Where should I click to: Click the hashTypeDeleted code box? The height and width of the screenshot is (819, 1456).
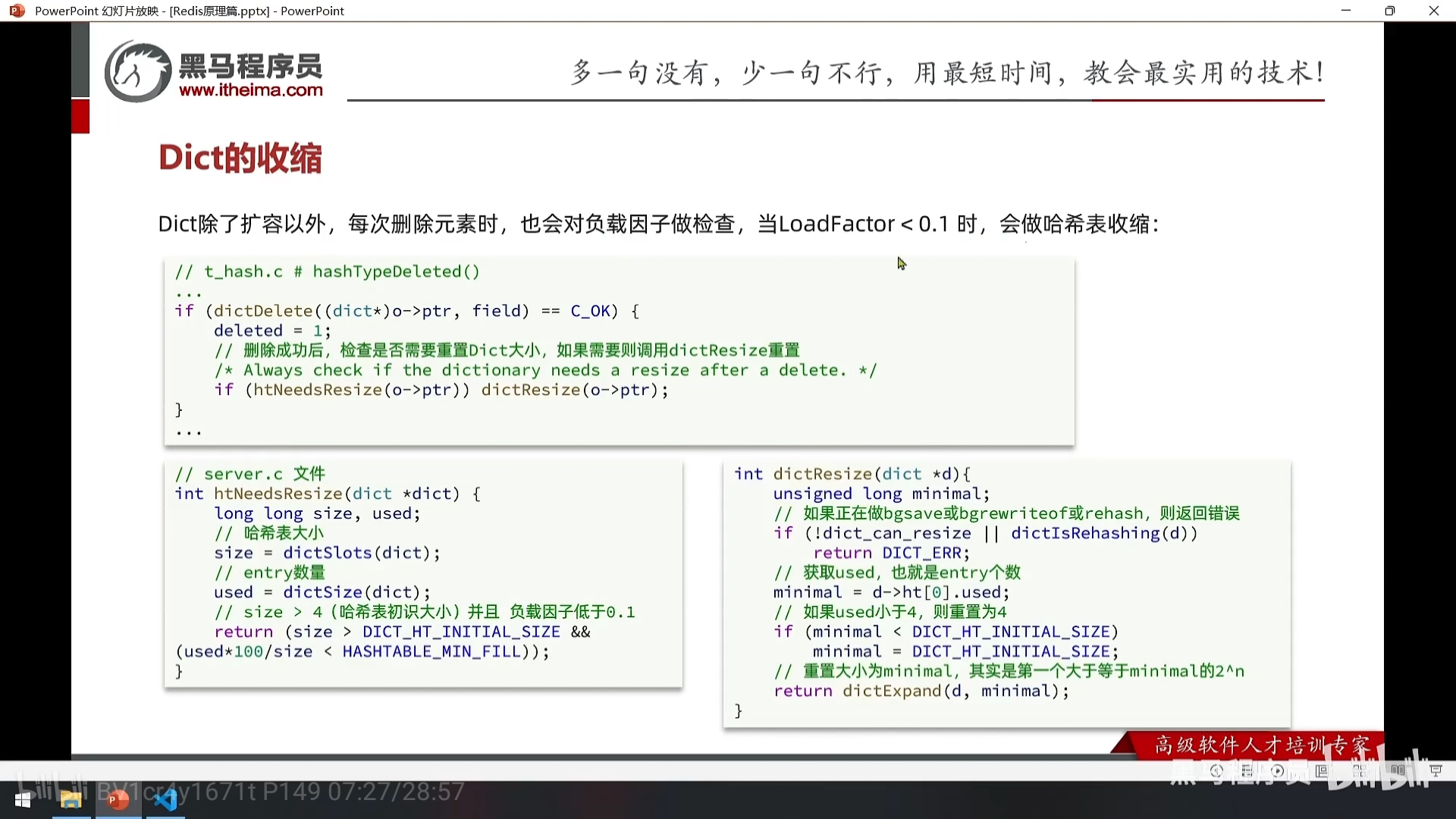(619, 351)
